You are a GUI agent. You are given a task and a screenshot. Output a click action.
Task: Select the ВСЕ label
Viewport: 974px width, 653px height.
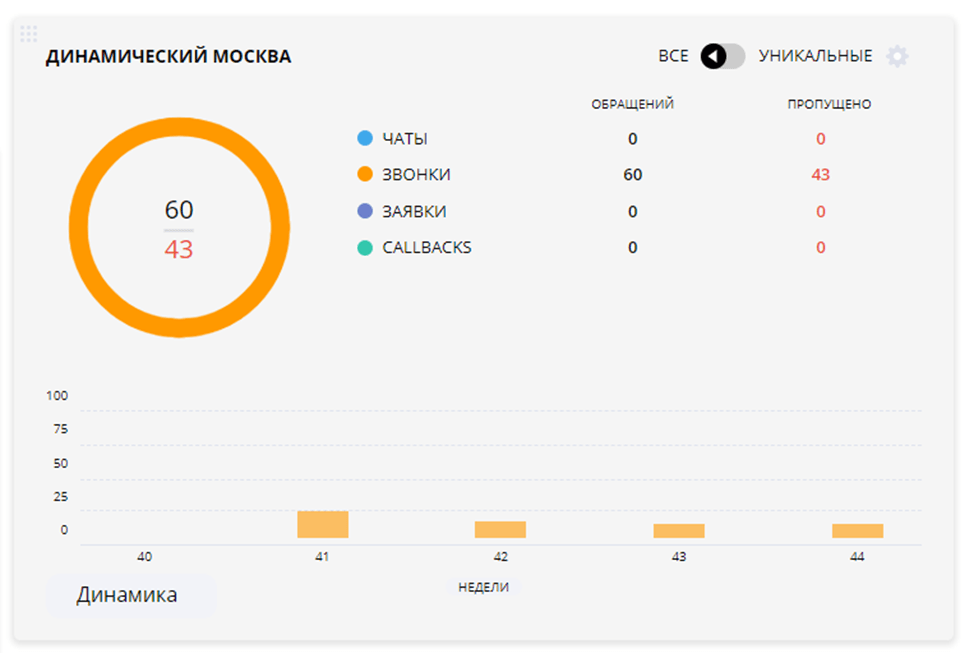673,56
